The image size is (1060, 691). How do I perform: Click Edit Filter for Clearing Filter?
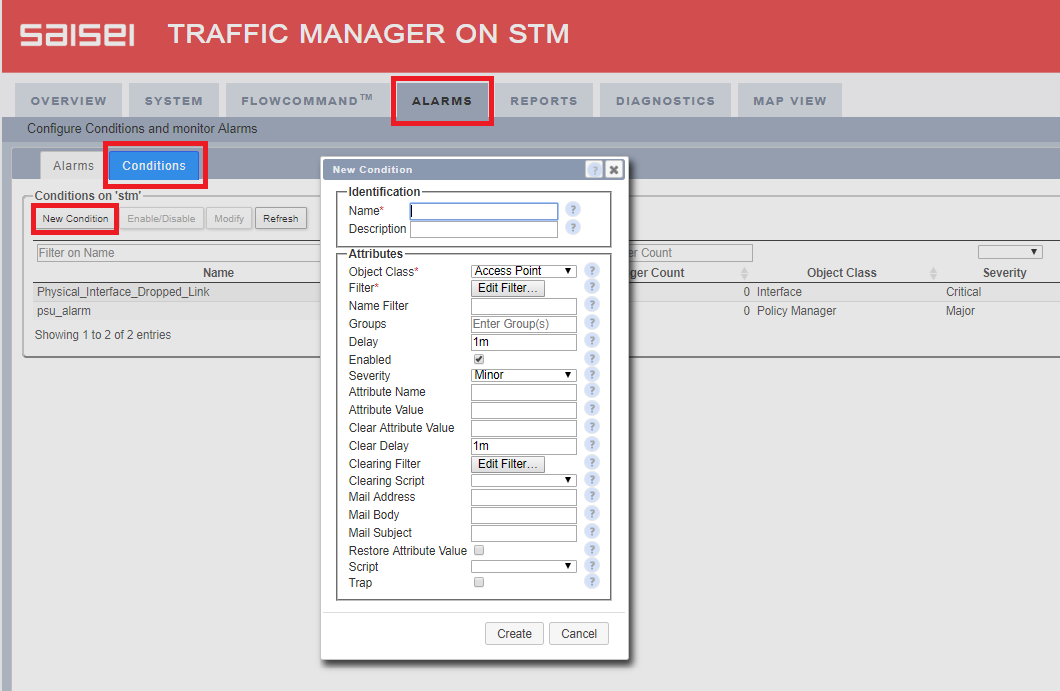coord(508,464)
